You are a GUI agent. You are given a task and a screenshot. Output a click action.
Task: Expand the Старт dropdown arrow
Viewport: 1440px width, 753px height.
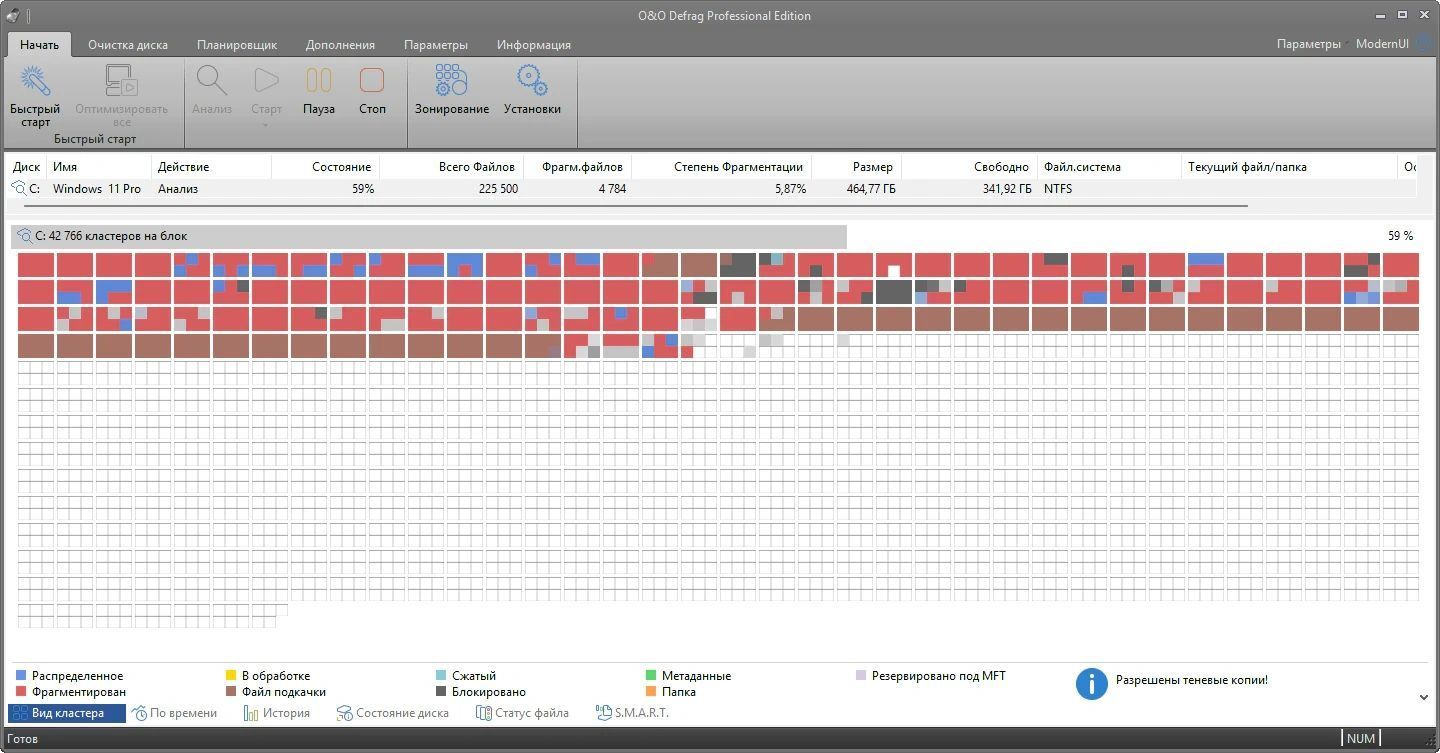266,125
